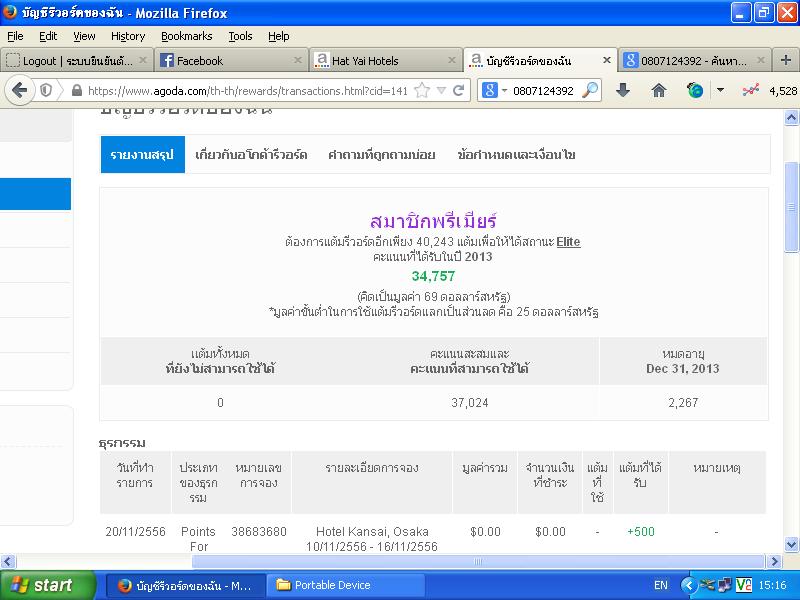
Task: Open the View menu
Action: tap(84, 36)
